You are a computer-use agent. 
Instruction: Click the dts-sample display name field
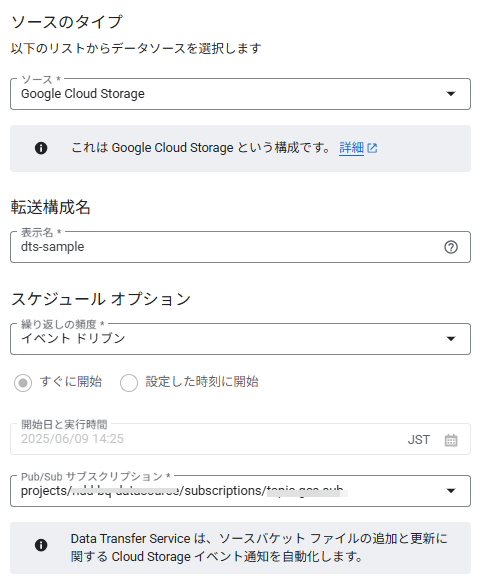[240, 247]
